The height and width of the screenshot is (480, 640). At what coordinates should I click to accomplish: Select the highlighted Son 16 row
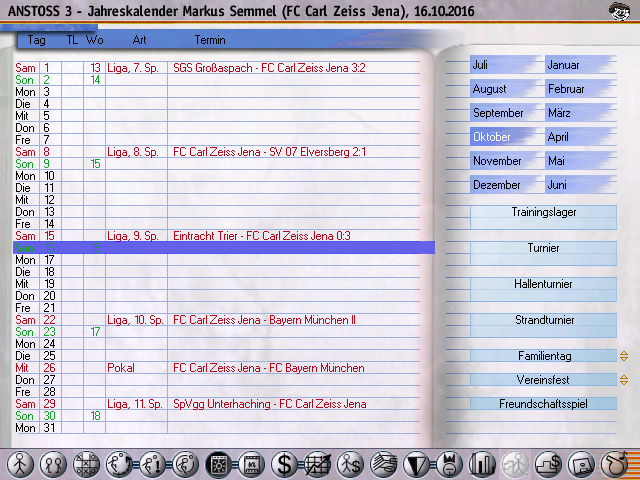224,248
